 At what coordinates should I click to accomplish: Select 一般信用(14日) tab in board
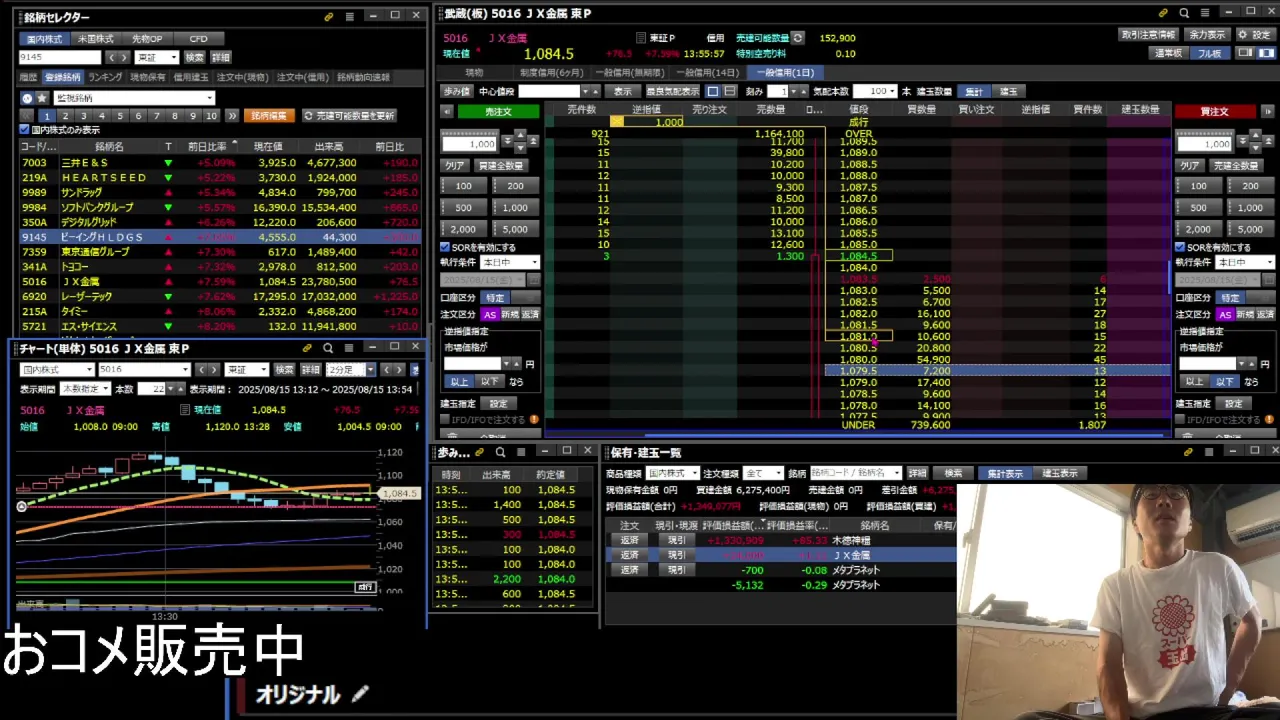coord(708,73)
